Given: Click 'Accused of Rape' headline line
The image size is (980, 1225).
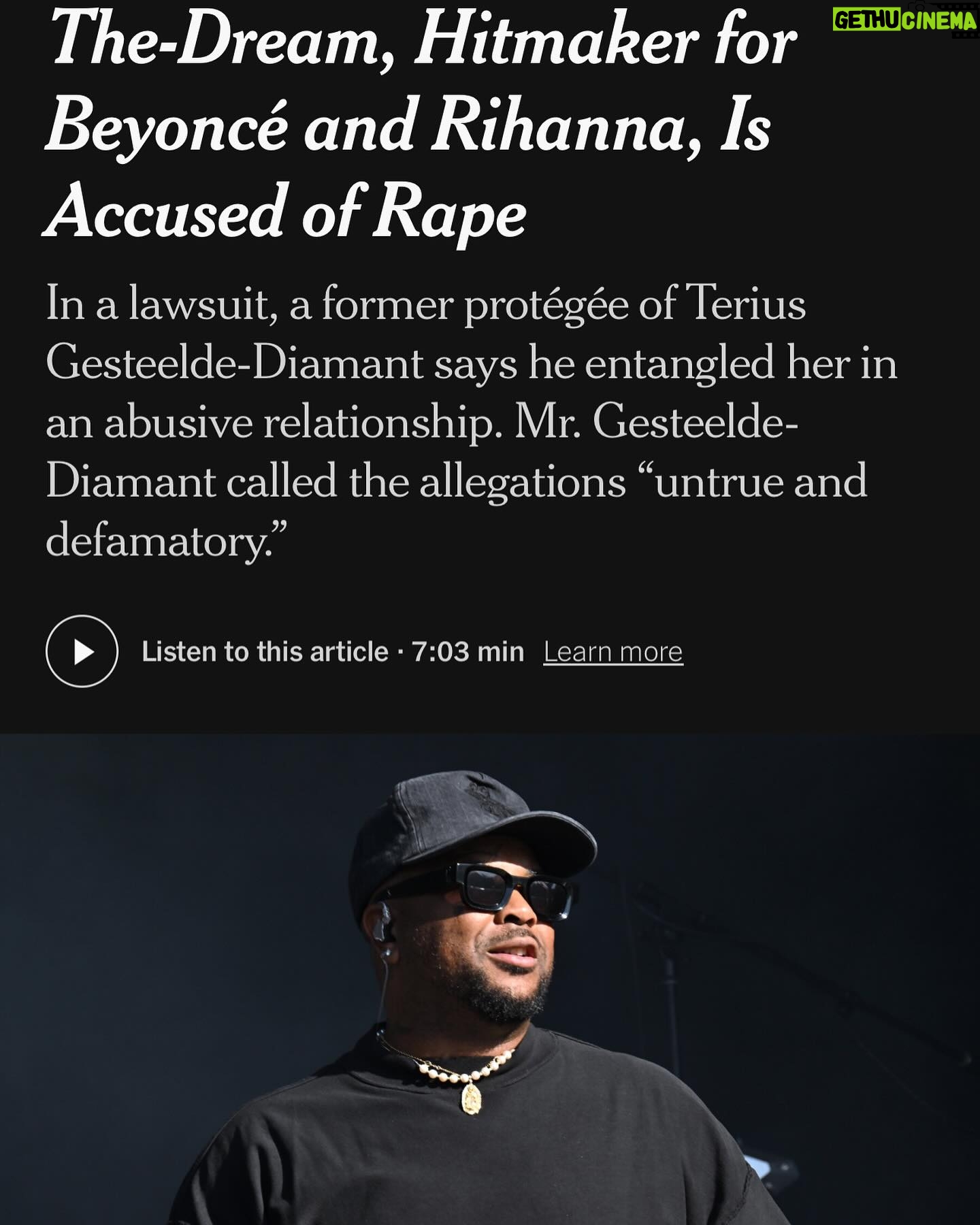Looking at the screenshot, I should tap(287, 212).
